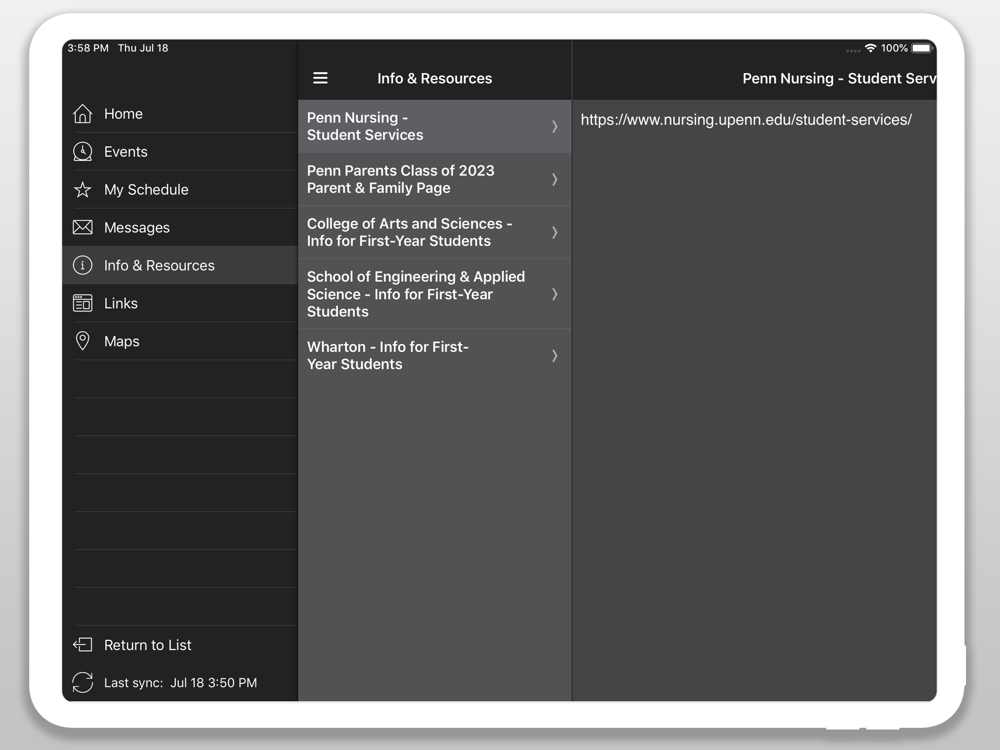Expand Wharton first-year students chevron

[x=555, y=355]
